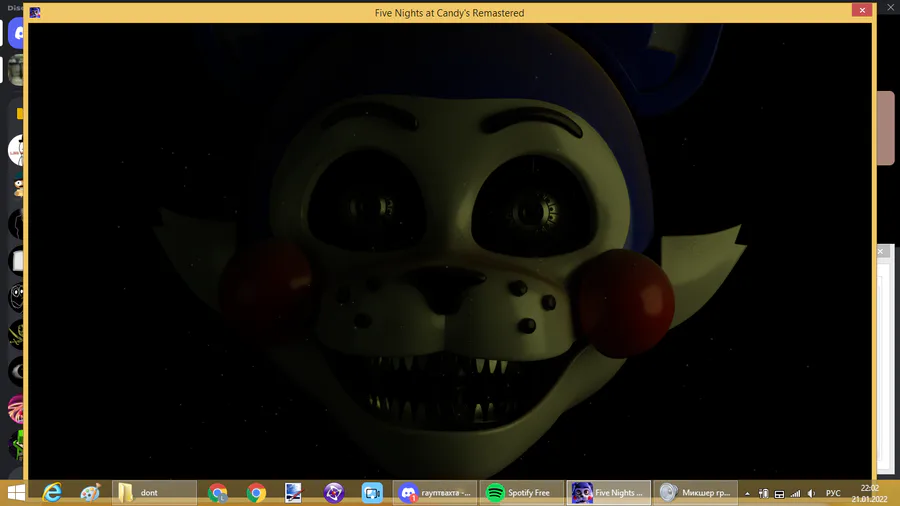Open the Микшер гр... taskbar window
The image size is (900, 506).
pos(696,493)
